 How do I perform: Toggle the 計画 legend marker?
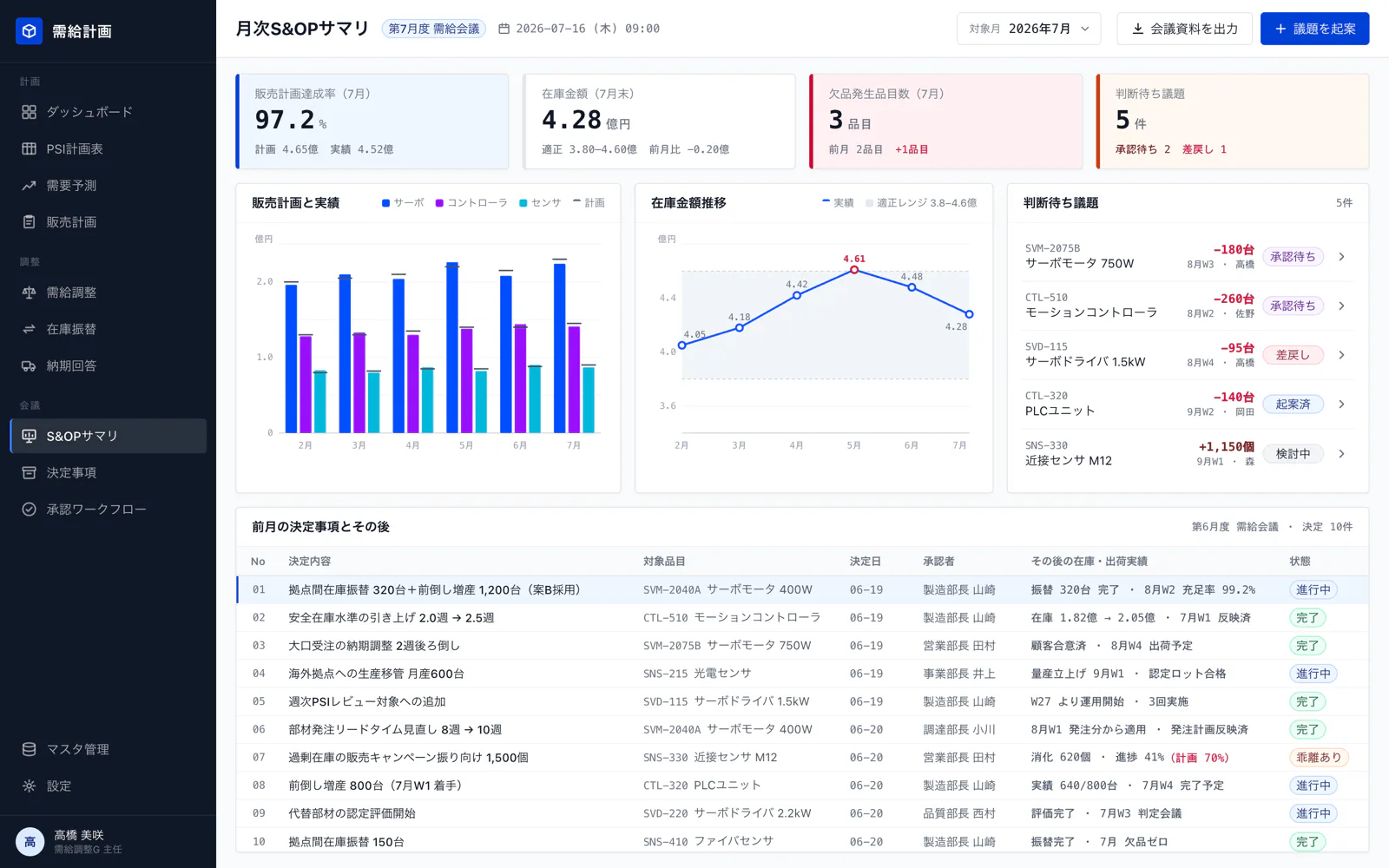tap(577, 201)
